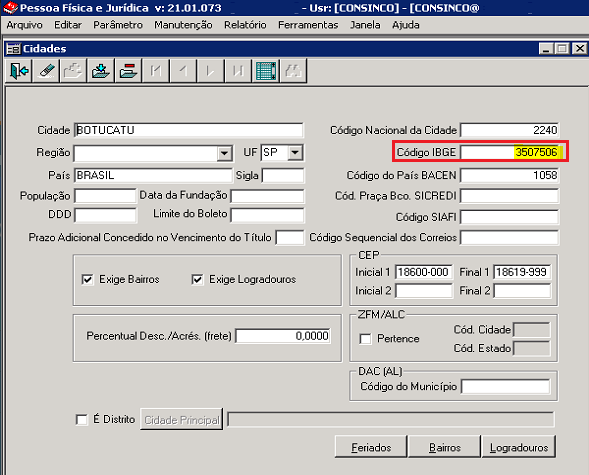The height and width of the screenshot is (475, 589).
Task: Click the Sigla input field
Action: 283,175
